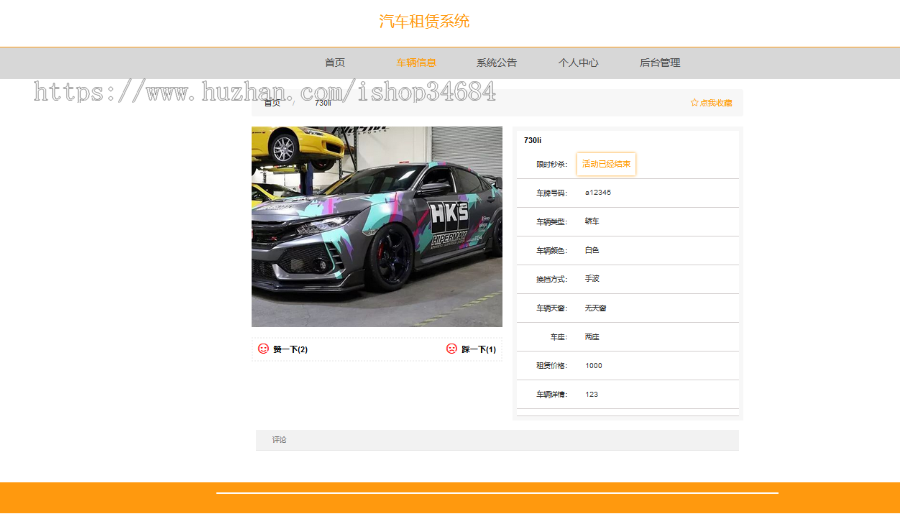This screenshot has width=900, height=519.
Task: Click the 首页 breadcrumb link
Action: coord(272,103)
